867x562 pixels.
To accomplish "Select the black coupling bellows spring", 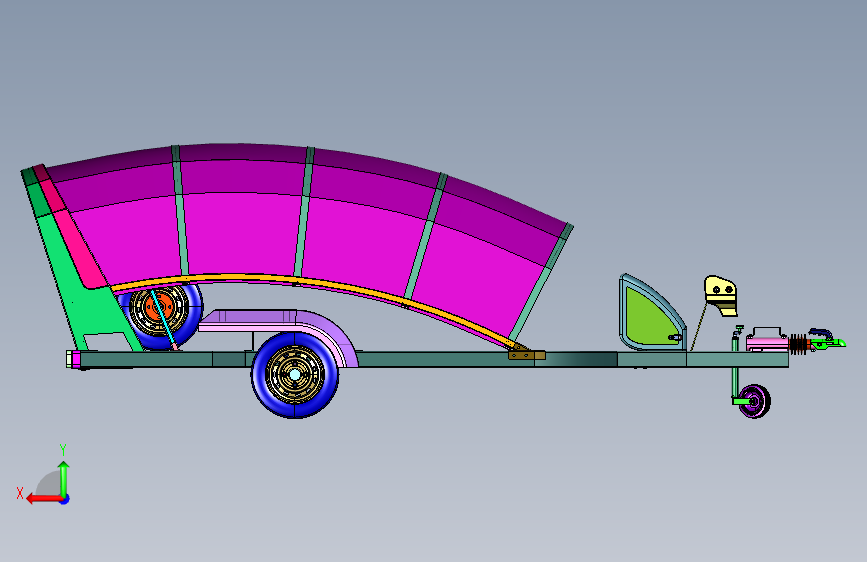I will (798, 344).
